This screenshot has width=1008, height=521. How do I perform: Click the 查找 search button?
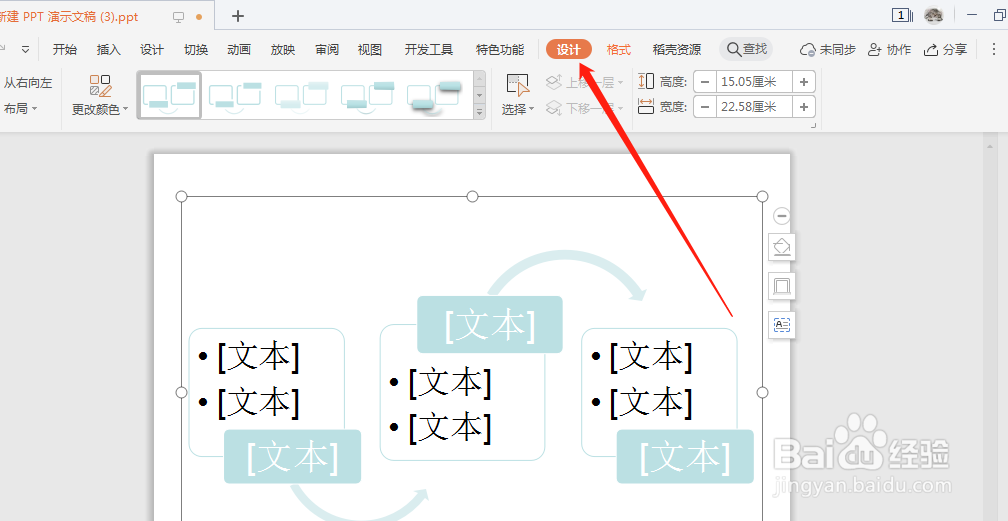pos(746,49)
